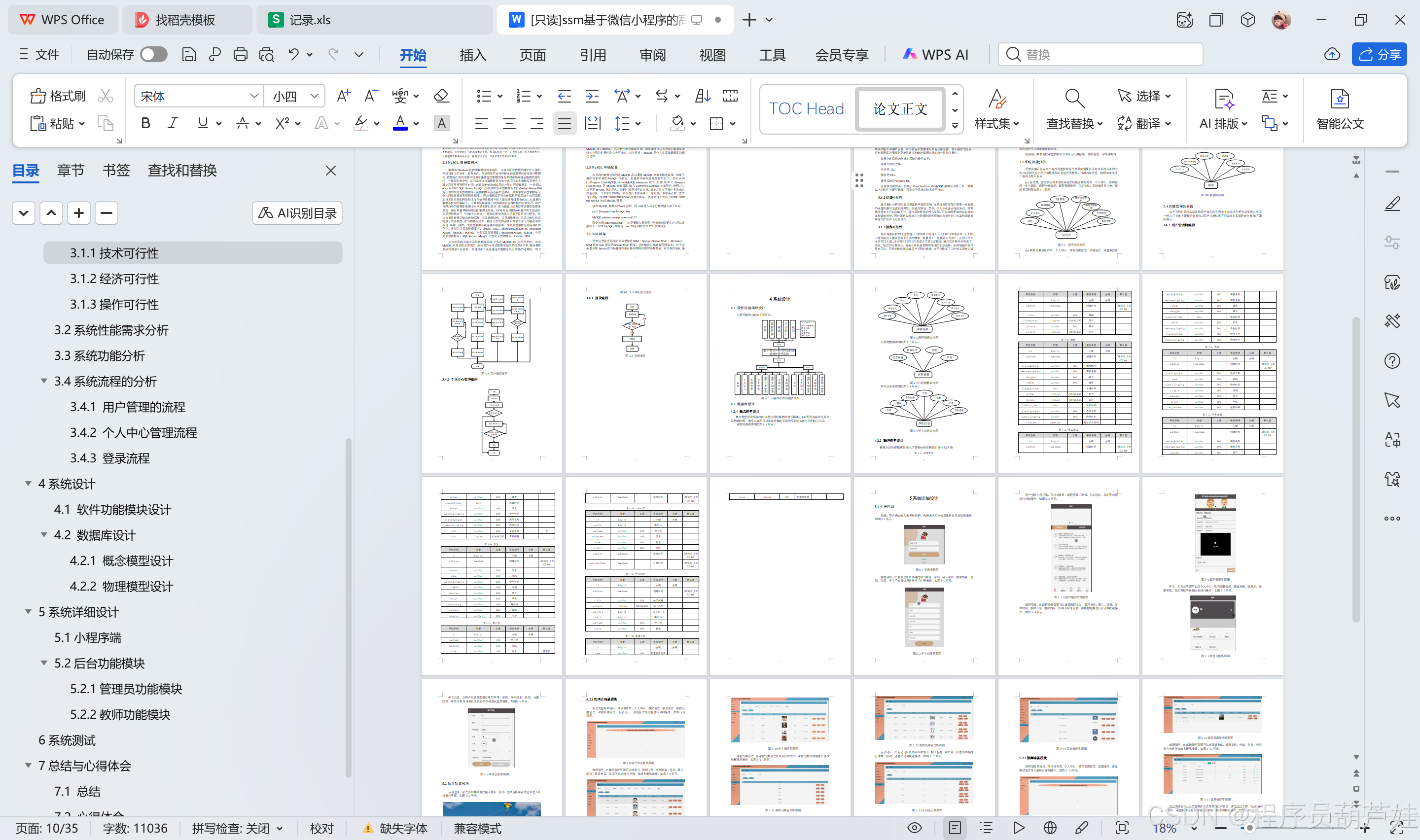The width and height of the screenshot is (1420, 840).
Task: Click the decrease indent icon
Action: (x=564, y=96)
